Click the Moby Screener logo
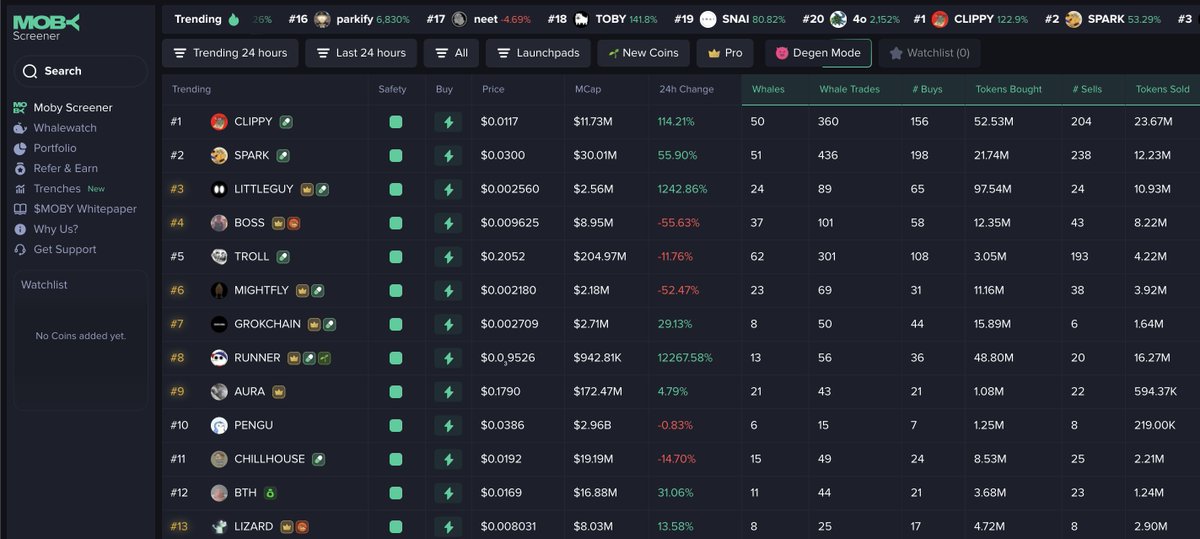The height and width of the screenshot is (539, 1200). click(x=46, y=27)
